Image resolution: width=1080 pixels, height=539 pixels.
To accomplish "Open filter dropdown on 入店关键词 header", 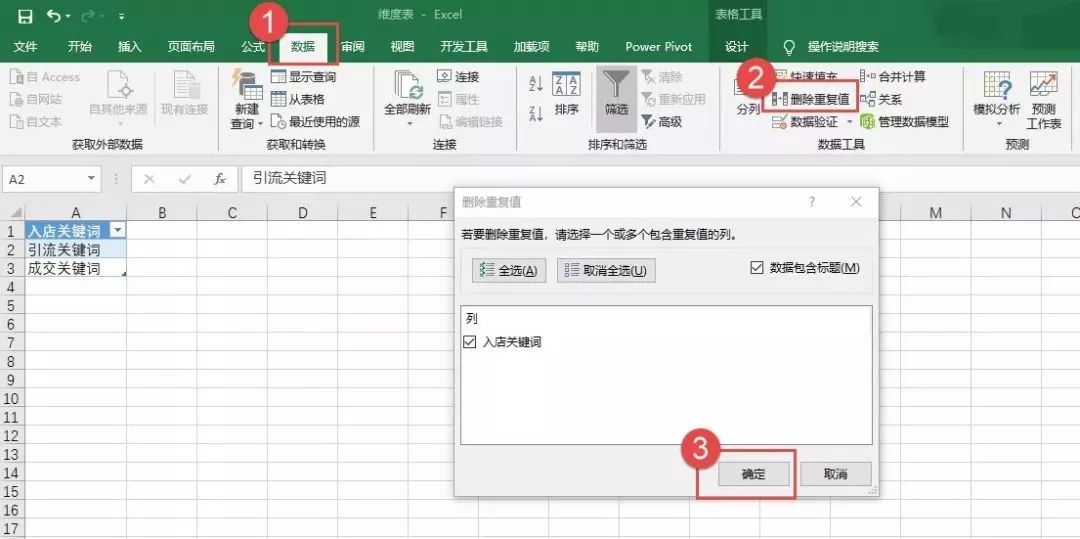I will [x=118, y=231].
